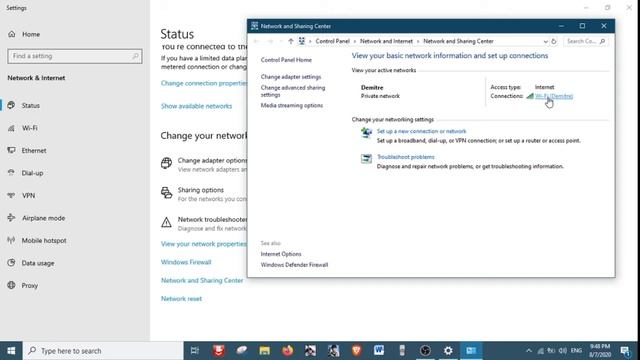Click the Network and Internet breadcrumb
This screenshot has height=360, width=640.
(x=386, y=41)
